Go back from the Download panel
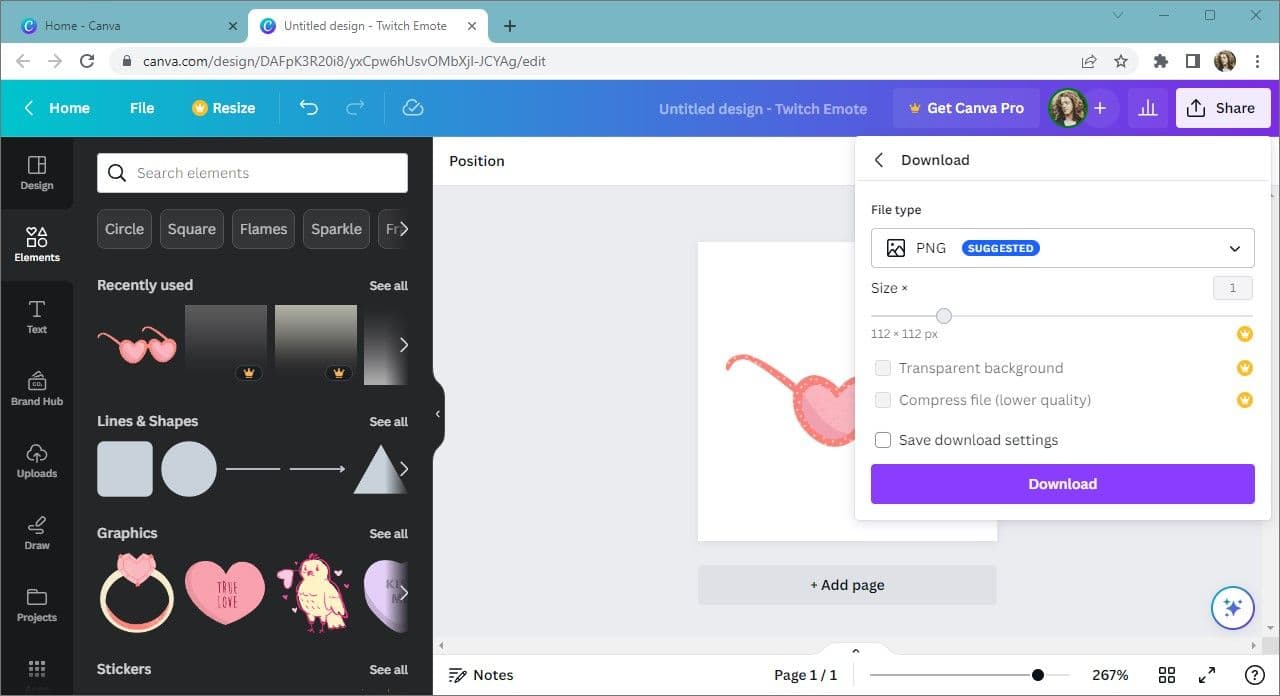 879,160
